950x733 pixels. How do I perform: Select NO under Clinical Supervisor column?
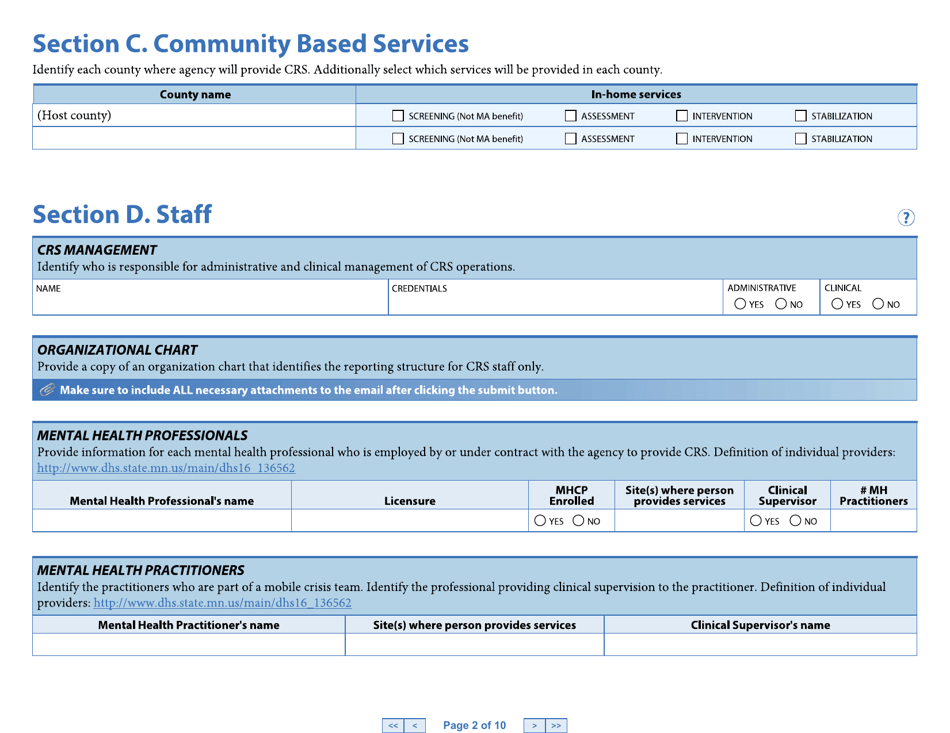(x=796, y=520)
